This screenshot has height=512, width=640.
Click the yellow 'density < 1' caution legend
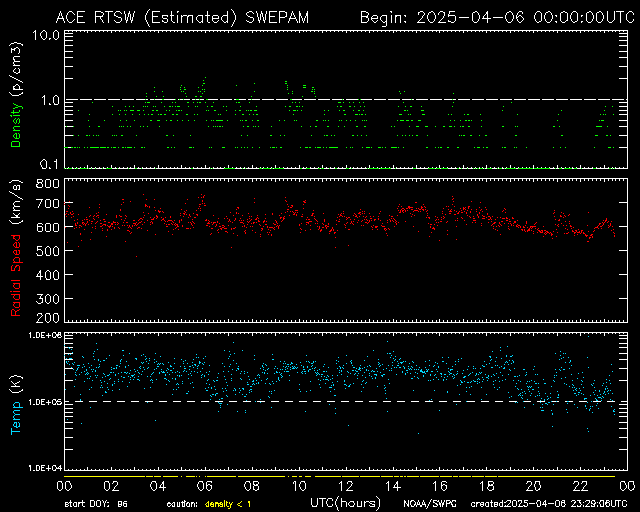point(228,504)
